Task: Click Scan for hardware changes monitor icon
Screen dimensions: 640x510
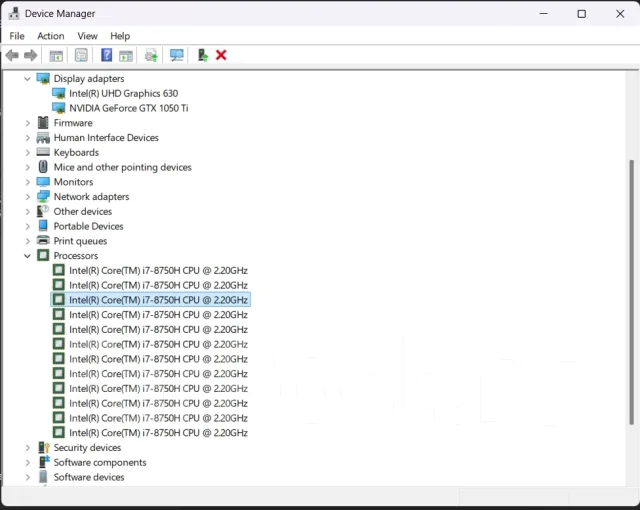Action: (x=177, y=55)
